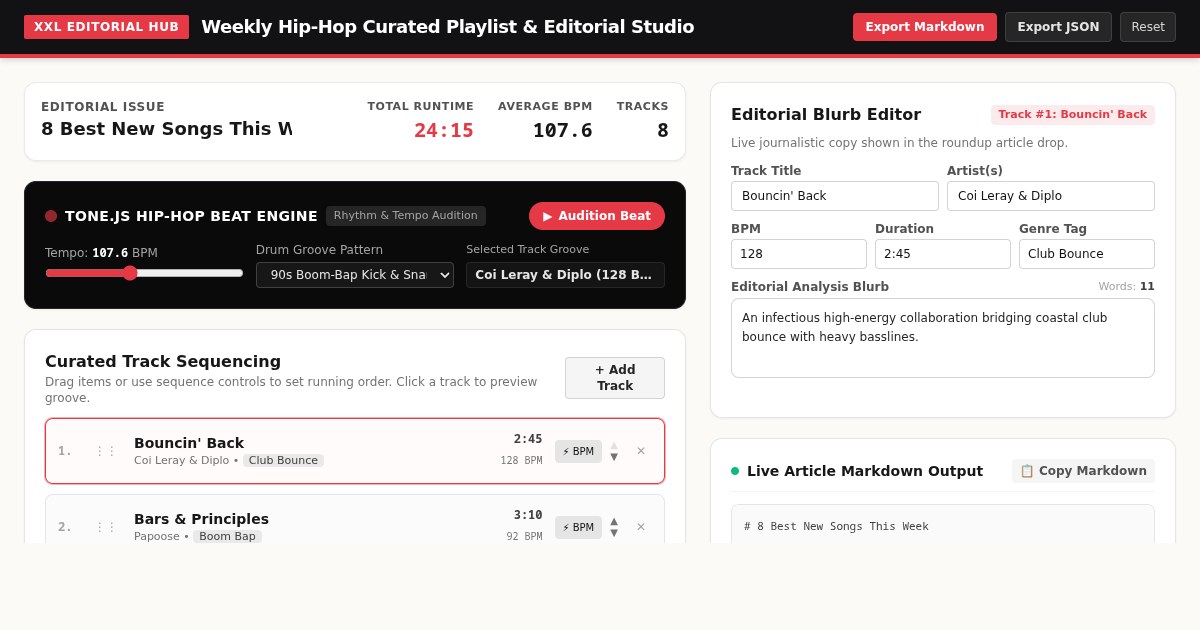
Task: Click the Total Runtime value 24:15
Action: (444, 131)
